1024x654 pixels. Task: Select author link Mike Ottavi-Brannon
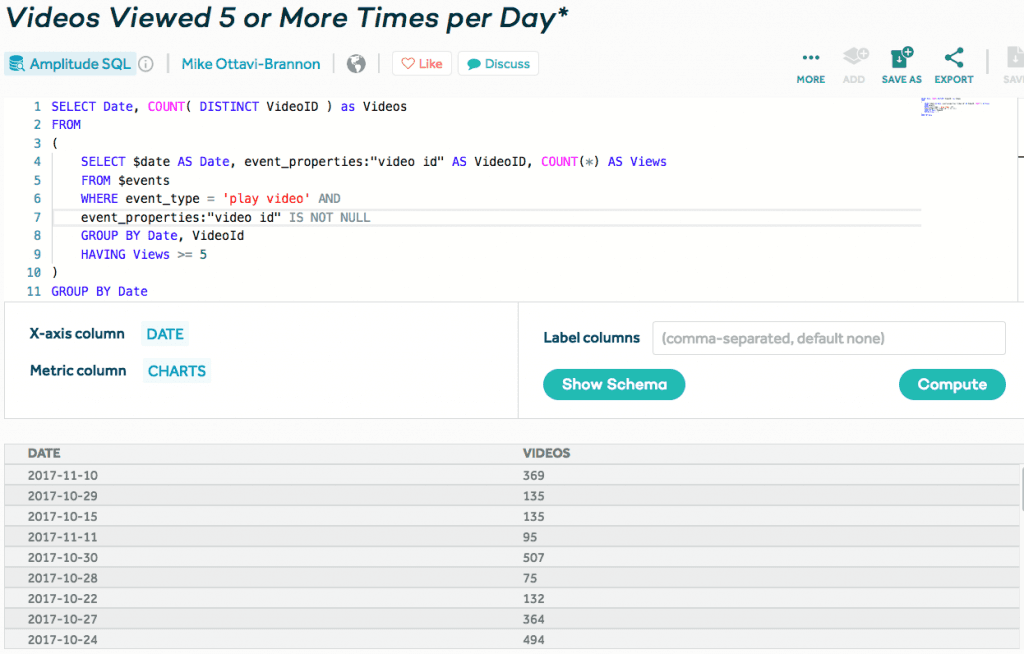click(250, 63)
